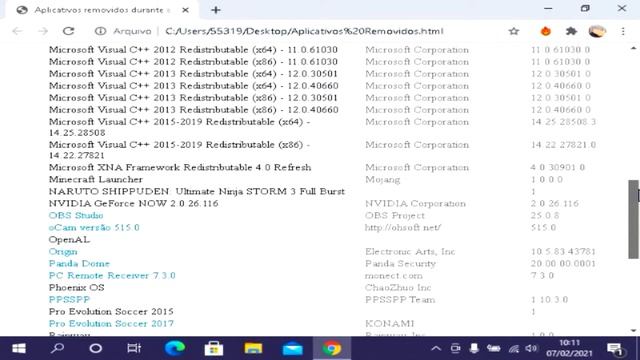
Task: Click NVIDIA GeForce NOW 2.0.26.116 text
Action: [133, 203]
